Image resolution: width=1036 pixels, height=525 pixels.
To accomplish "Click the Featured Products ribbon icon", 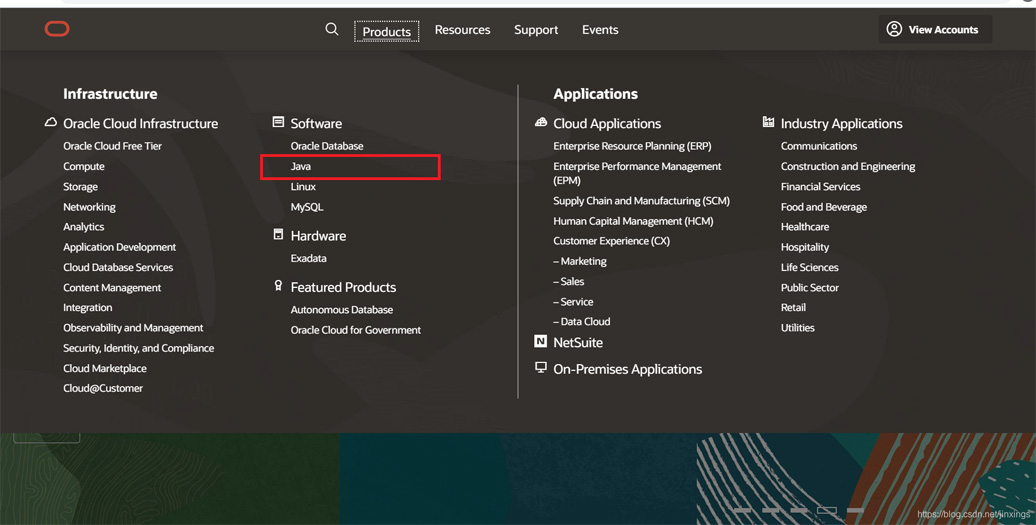I will click(278, 286).
